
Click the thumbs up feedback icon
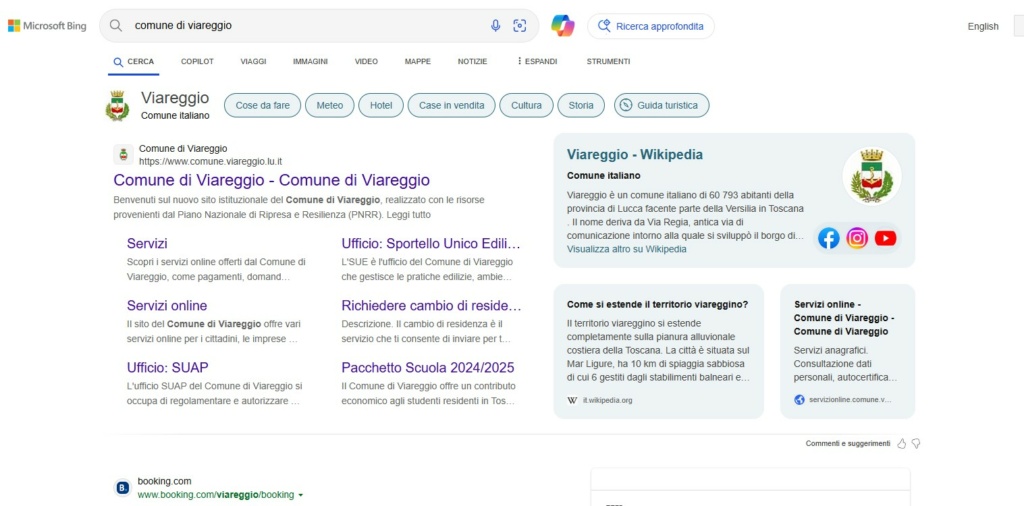(902, 443)
